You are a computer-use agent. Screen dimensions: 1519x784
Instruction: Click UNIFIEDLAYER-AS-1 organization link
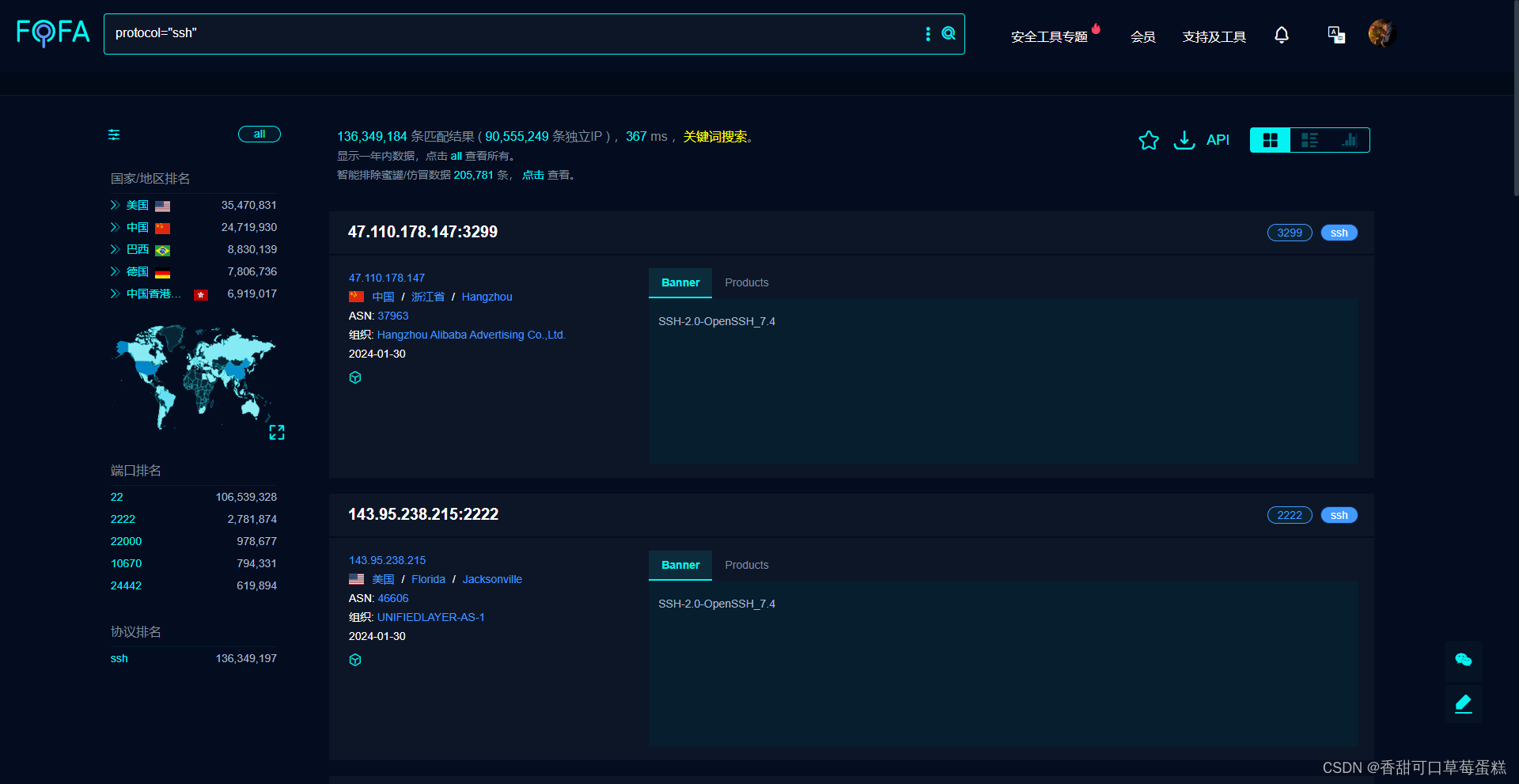430,617
